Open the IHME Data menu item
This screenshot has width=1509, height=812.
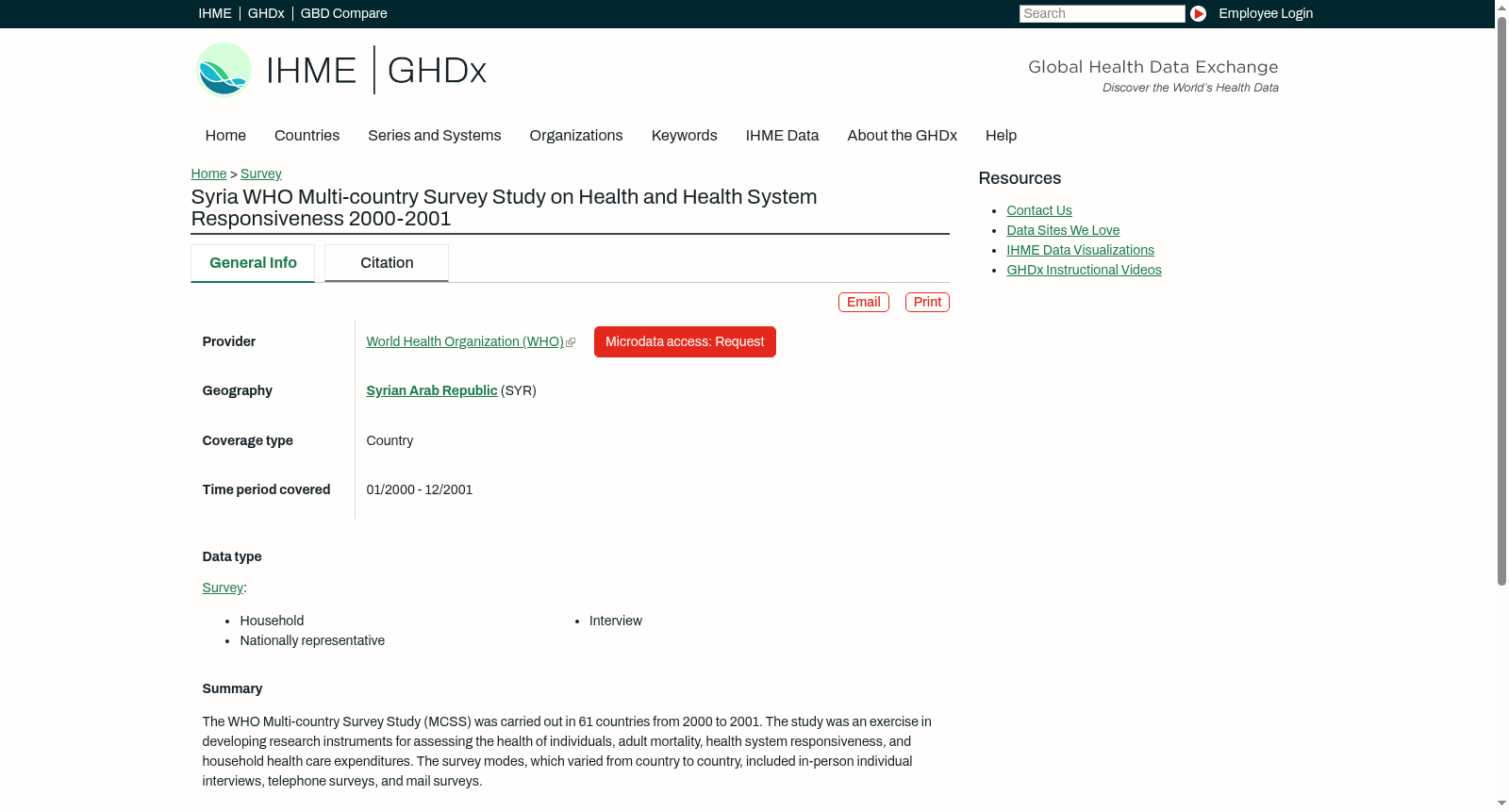782,135
